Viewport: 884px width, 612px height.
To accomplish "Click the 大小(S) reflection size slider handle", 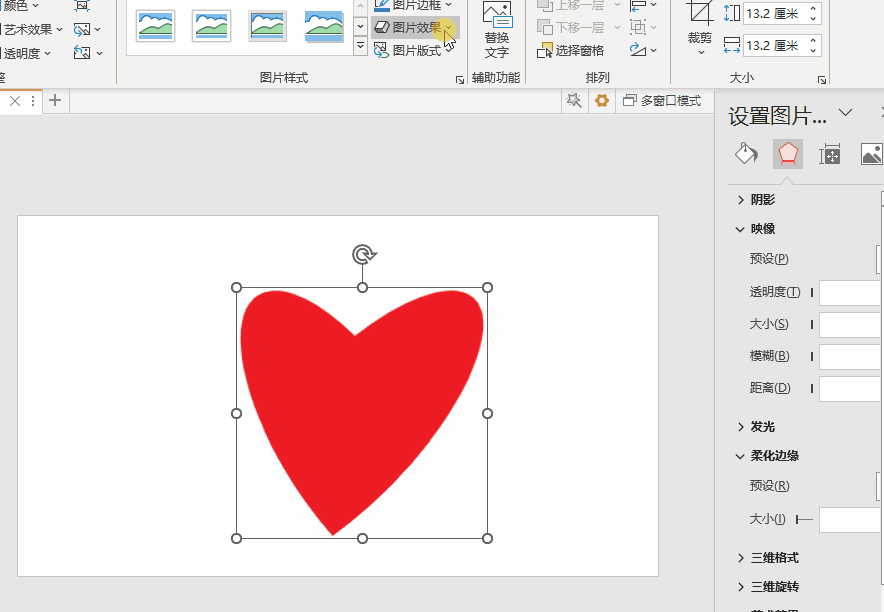I will tap(812, 325).
